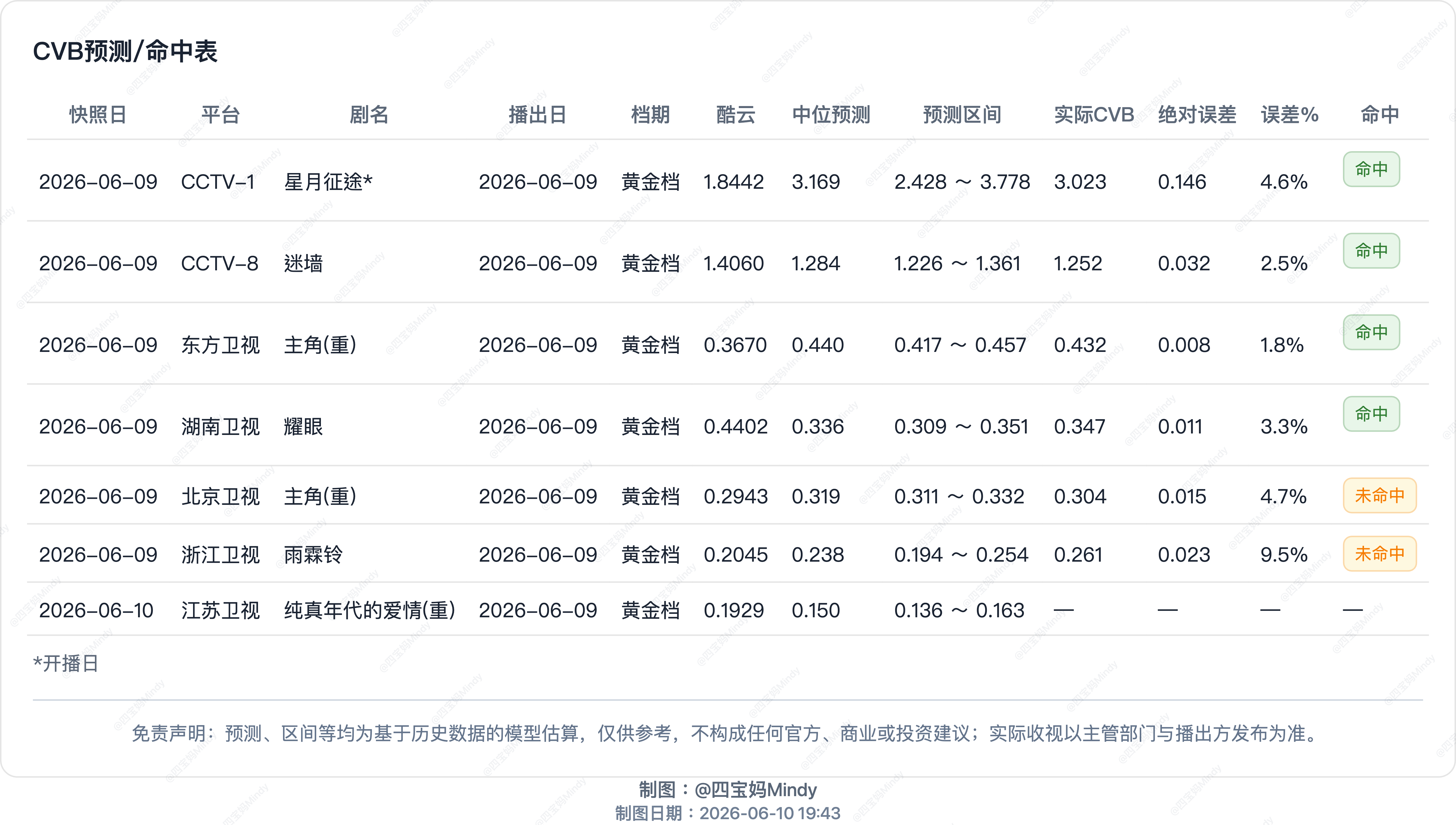Click the 酷云 value 0.2045
Image resolution: width=1456 pixels, height=825 pixels.
pos(736,555)
